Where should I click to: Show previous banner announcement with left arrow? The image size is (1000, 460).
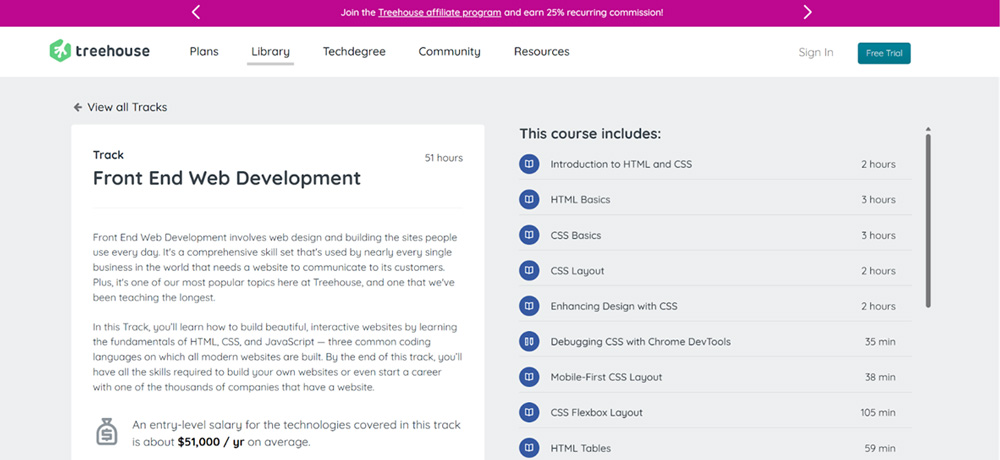coord(196,12)
